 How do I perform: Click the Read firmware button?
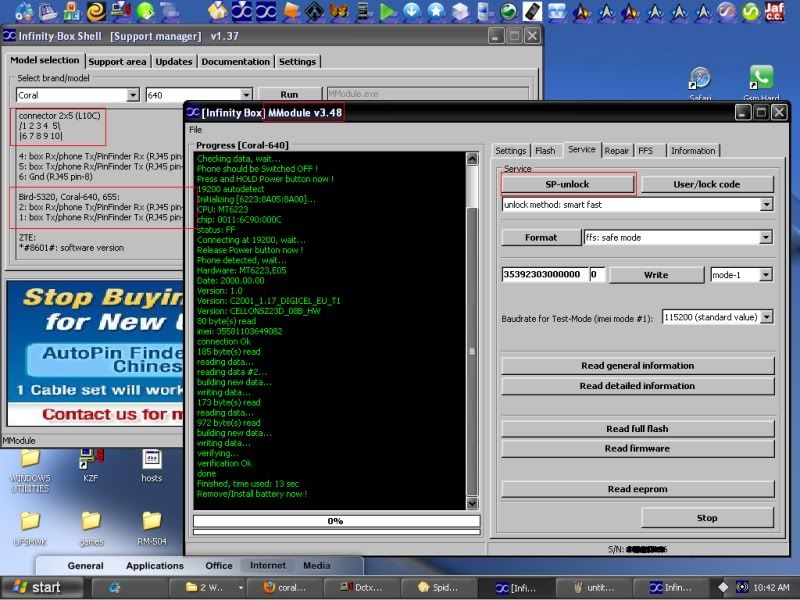point(637,448)
